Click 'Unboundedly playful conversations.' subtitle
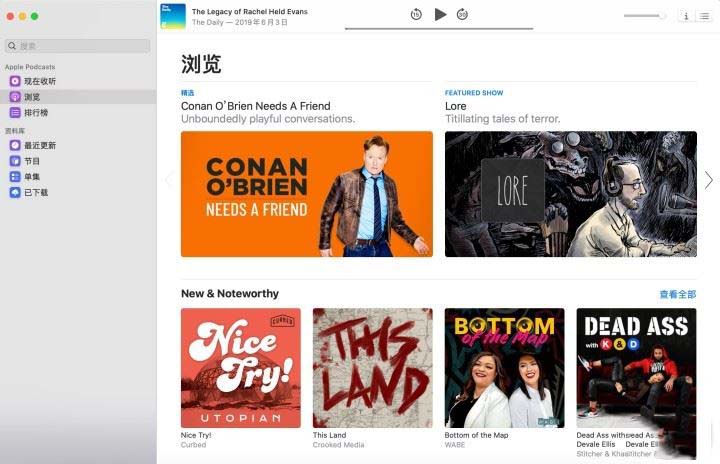Screen dimensions: 720x464 268,119
